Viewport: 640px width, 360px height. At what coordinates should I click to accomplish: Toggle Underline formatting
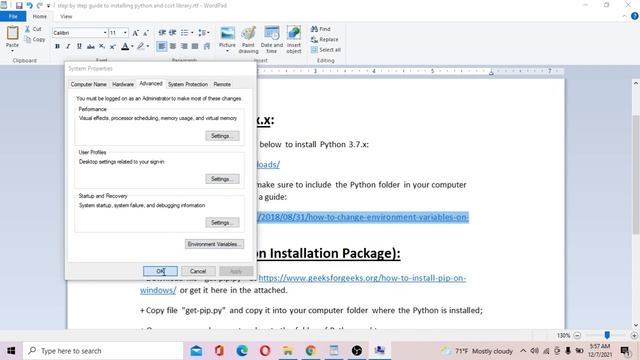coord(79,46)
